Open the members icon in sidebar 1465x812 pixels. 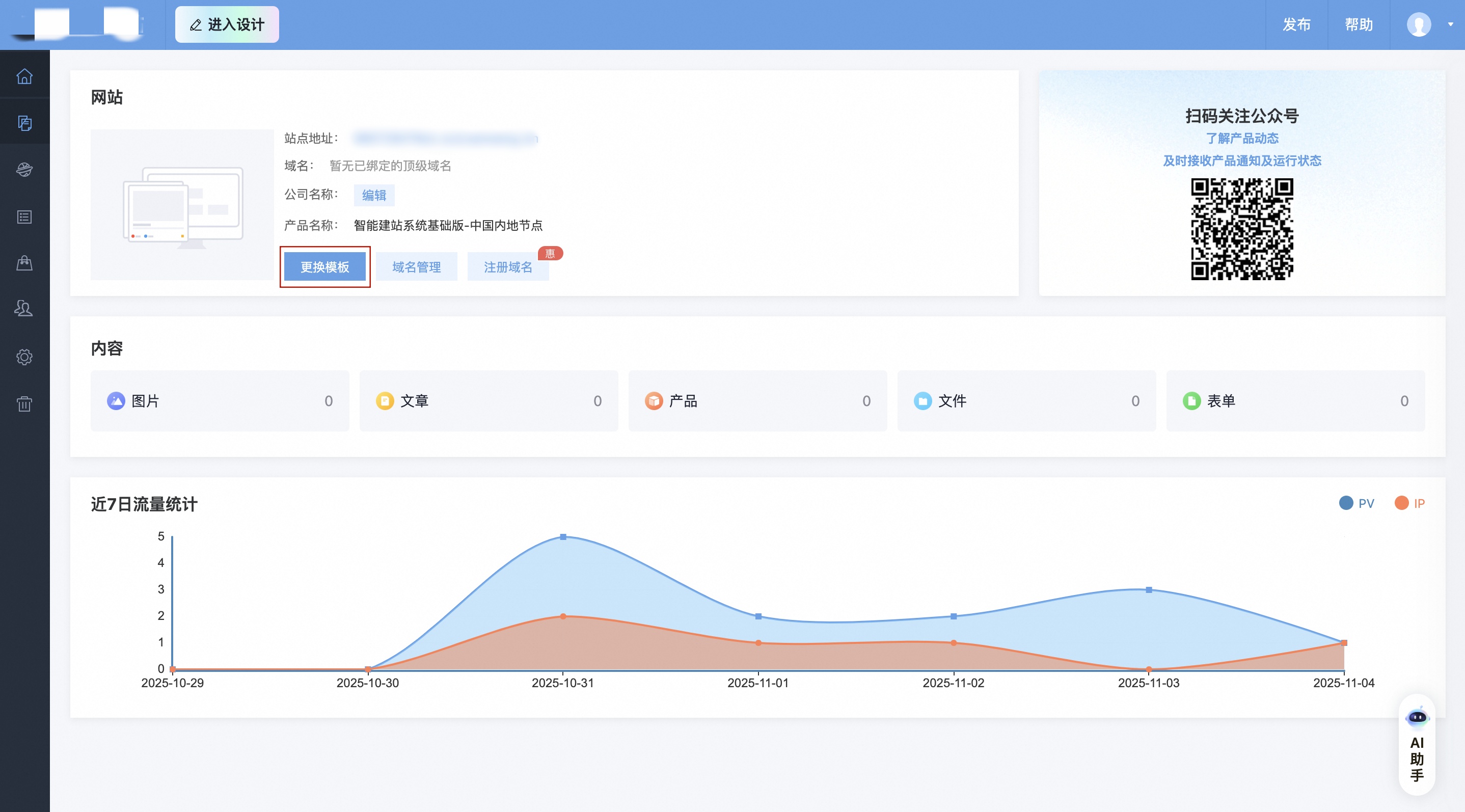tap(24, 309)
